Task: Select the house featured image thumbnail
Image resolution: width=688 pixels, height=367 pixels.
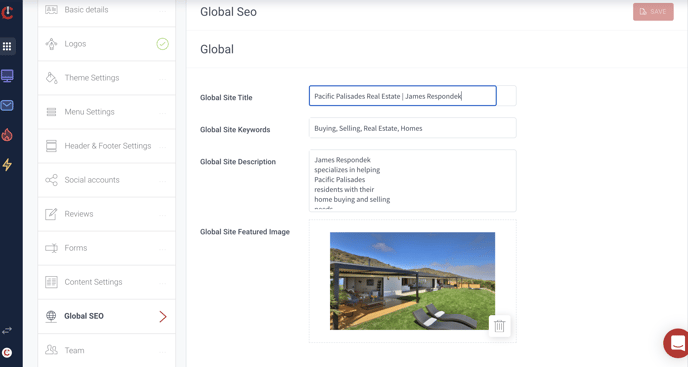Action: click(x=412, y=281)
